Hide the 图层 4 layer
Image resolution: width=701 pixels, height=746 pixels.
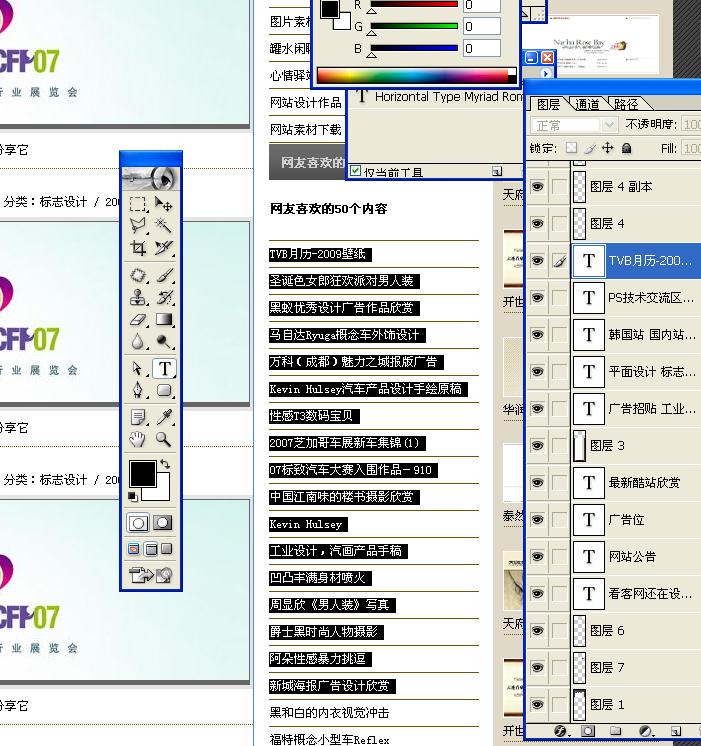pos(537,224)
